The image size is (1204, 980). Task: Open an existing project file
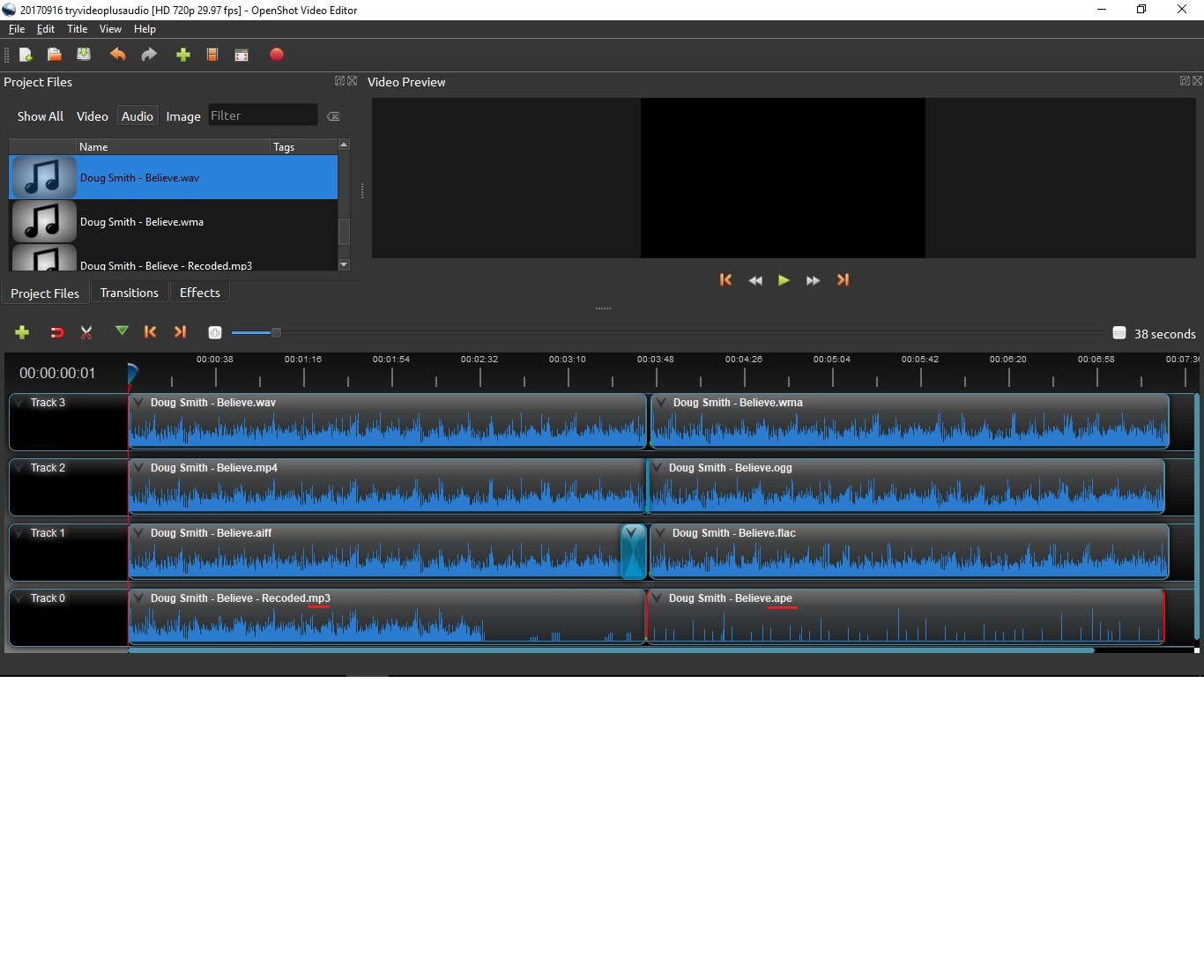click(54, 55)
